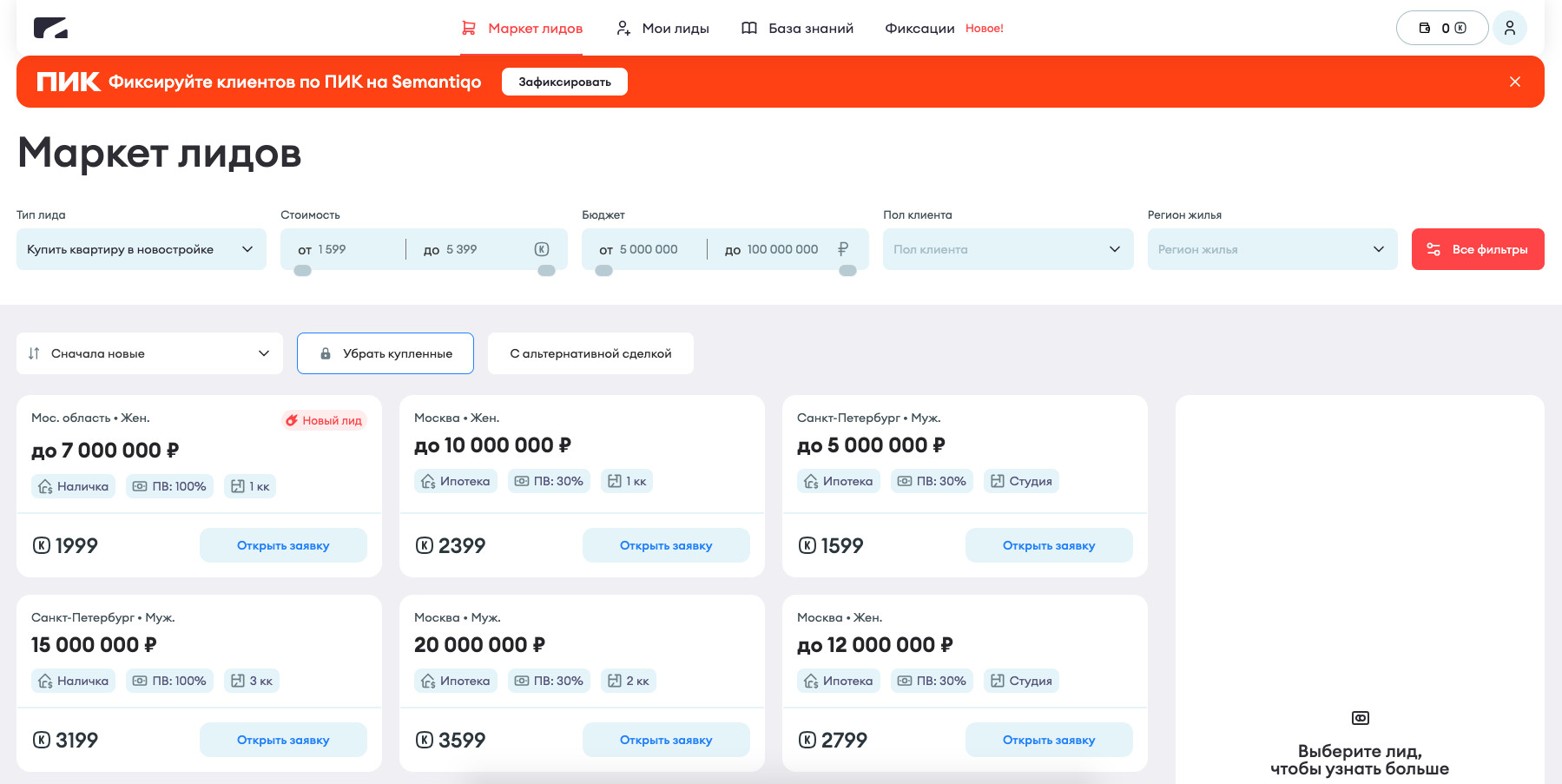Screen dimensions: 1562x784
Task: Expand the Сначала новые sort dropdown
Action: point(149,353)
